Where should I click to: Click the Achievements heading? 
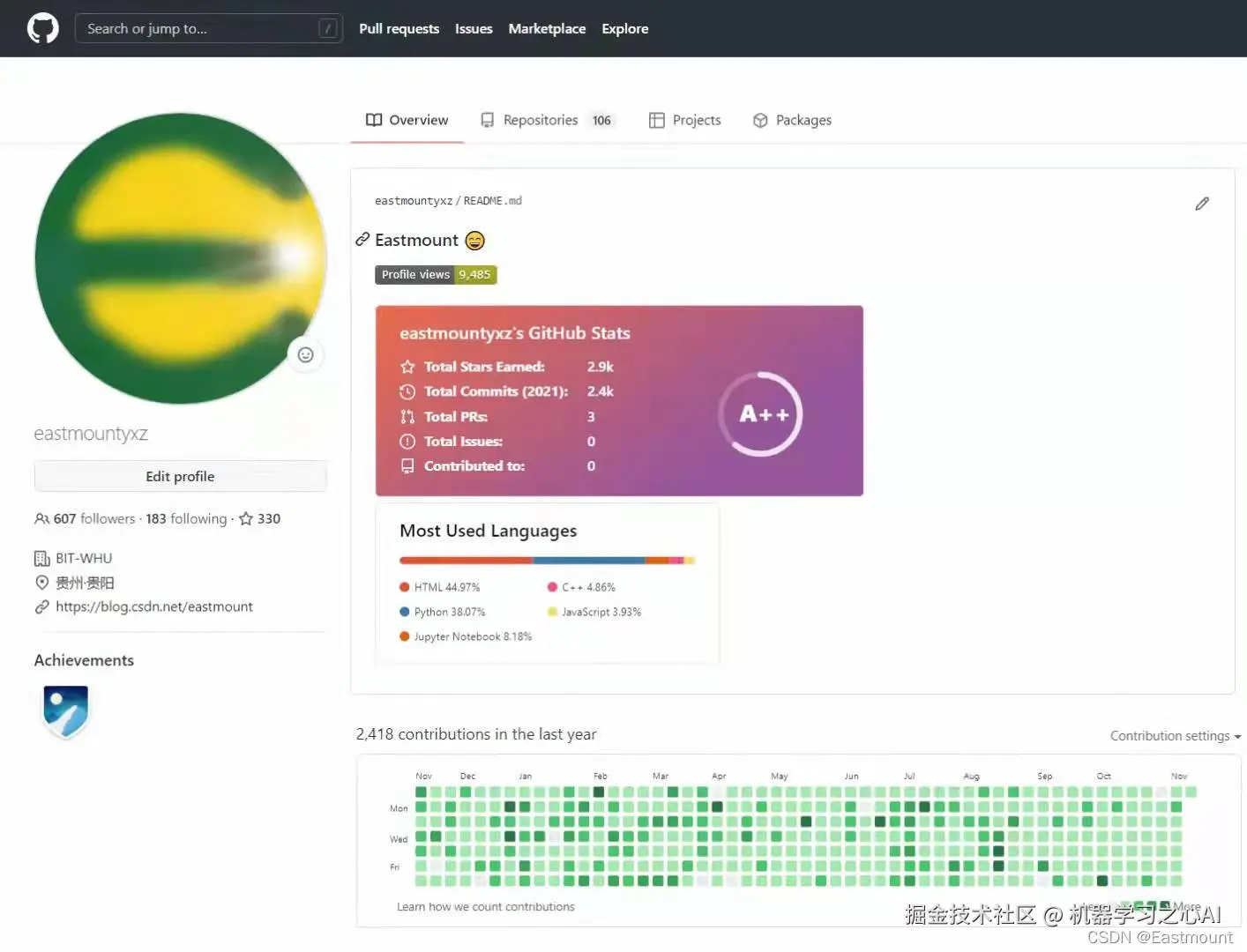(x=84, y=660)
